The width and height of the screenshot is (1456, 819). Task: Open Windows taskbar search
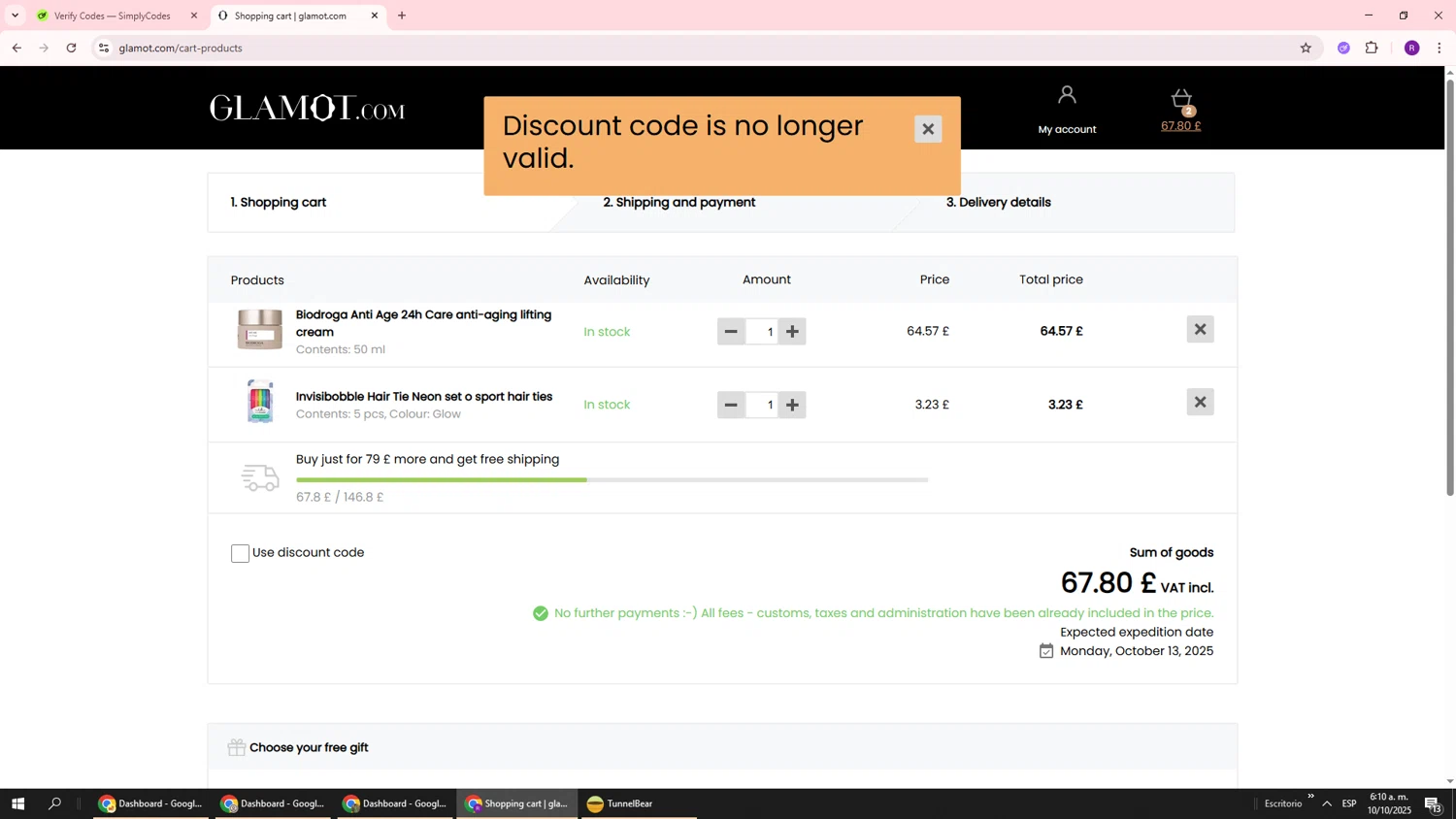54,803
